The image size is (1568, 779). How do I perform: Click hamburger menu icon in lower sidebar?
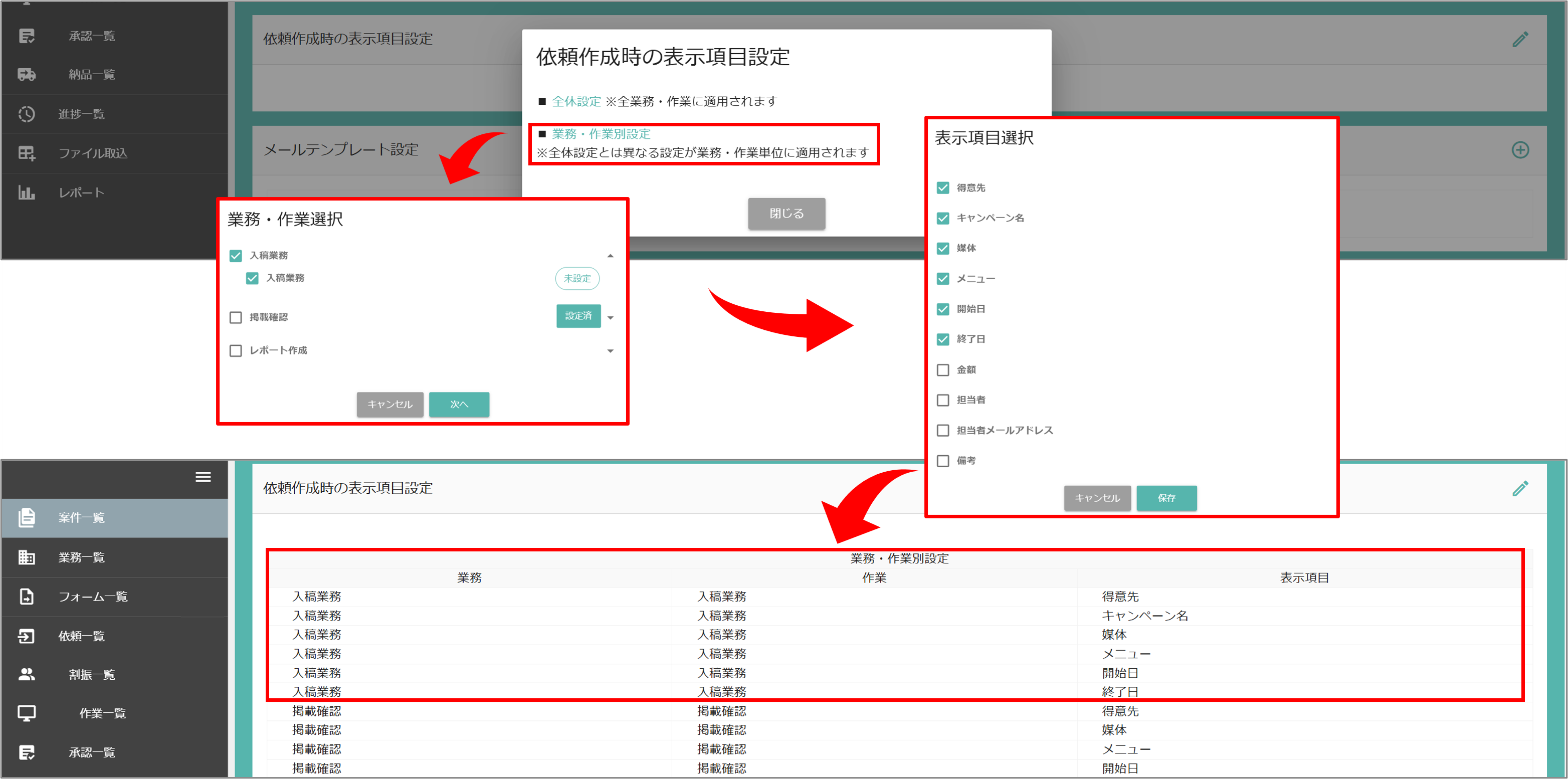203,477
